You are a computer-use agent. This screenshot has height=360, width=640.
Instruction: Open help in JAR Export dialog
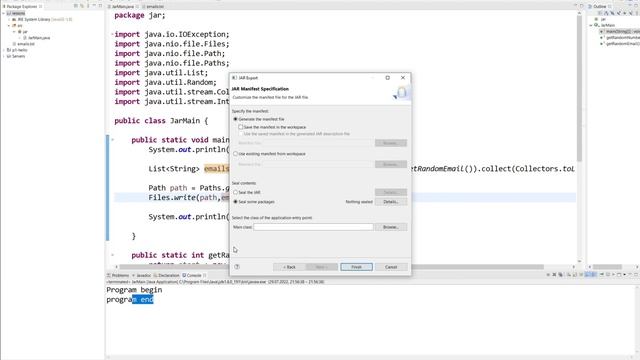[237, 267]
